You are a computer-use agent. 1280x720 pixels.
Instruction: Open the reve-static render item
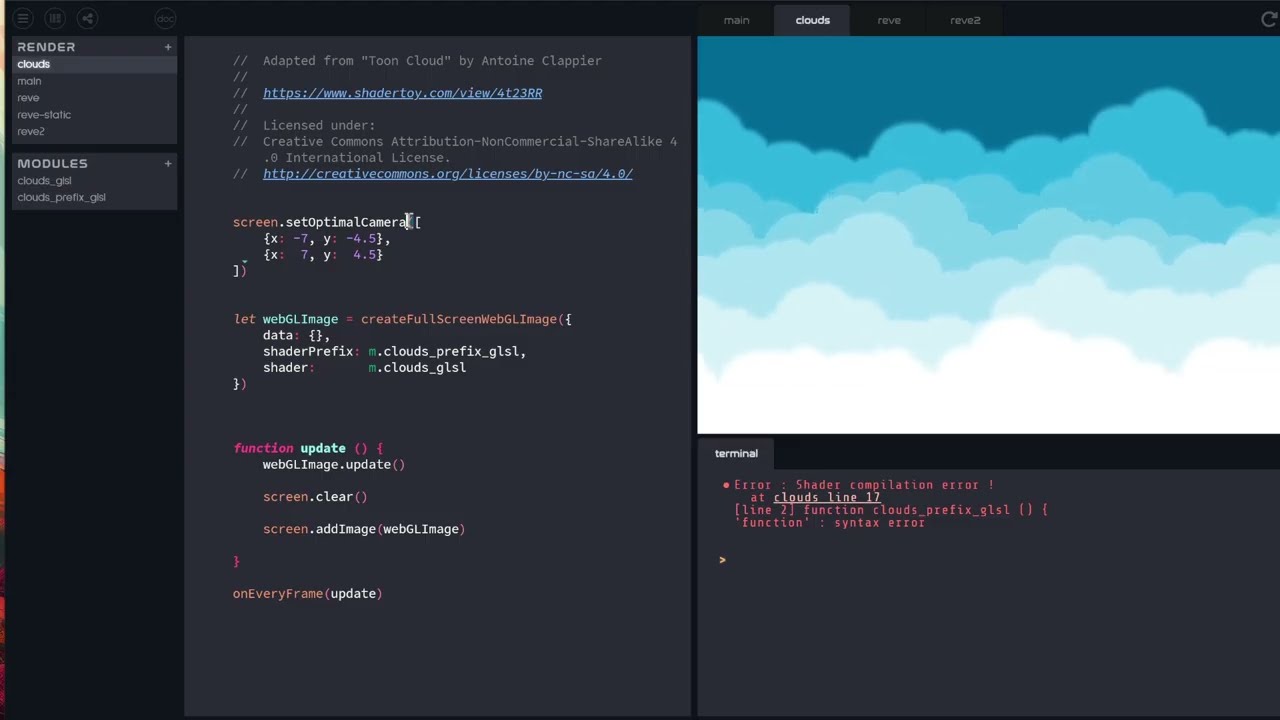pos(95,114)
